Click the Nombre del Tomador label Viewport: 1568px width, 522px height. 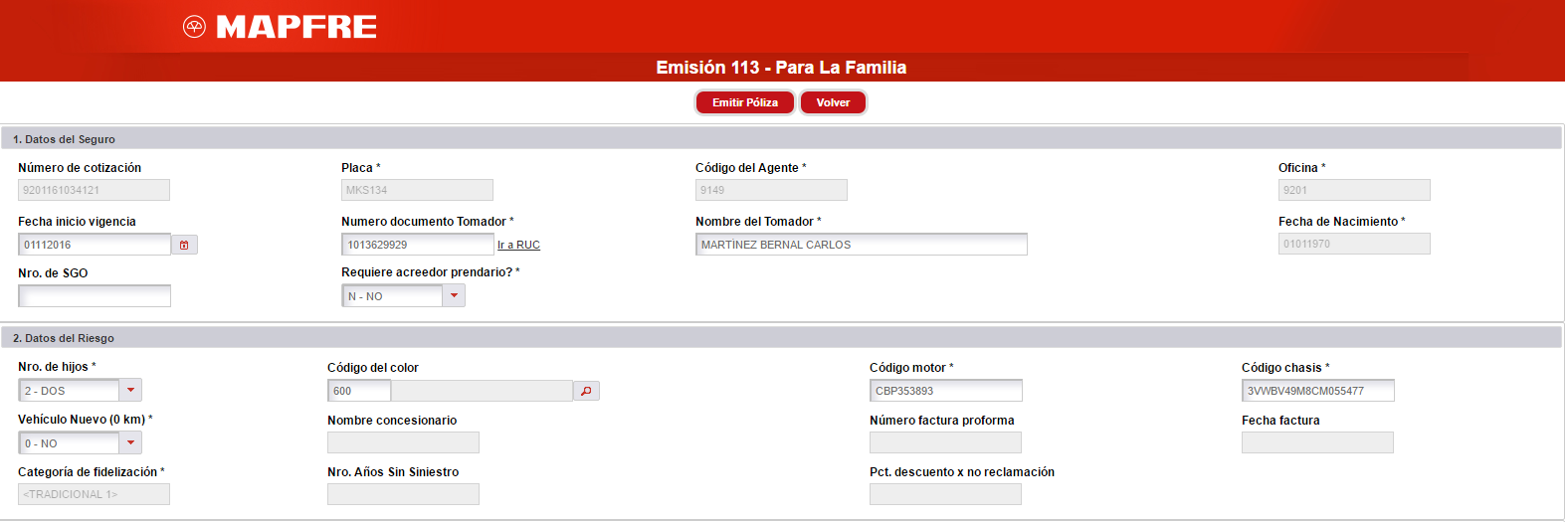758,222
